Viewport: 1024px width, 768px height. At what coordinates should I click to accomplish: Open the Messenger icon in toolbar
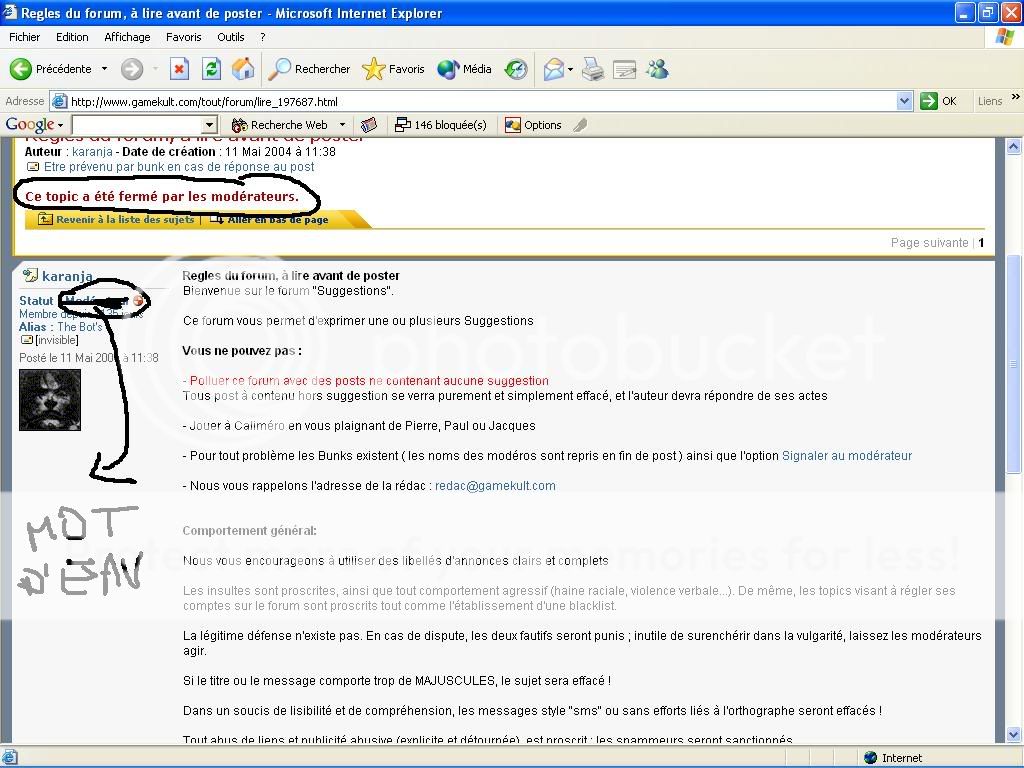(x=657, y=69)
